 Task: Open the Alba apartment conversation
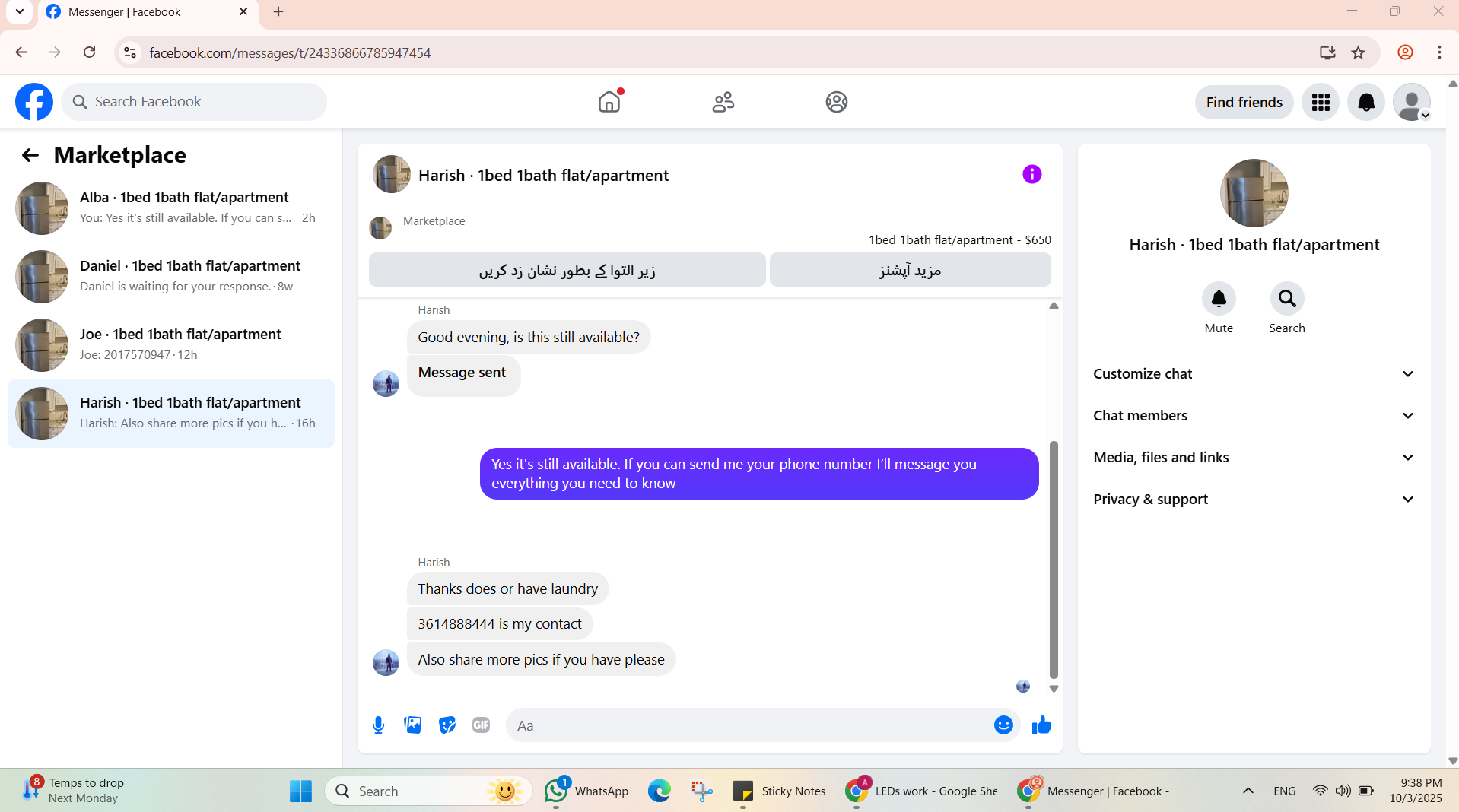pos(171,208)
